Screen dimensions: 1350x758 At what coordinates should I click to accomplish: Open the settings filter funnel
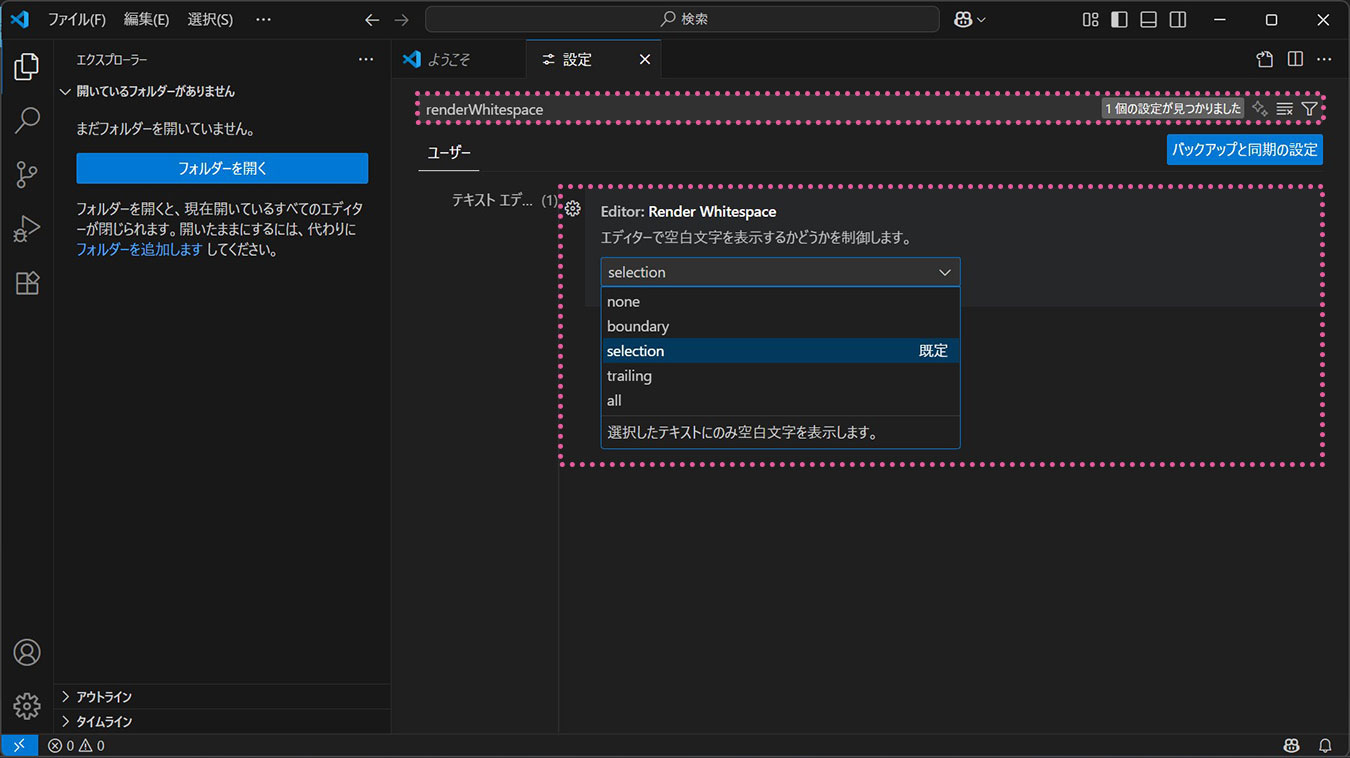pyautogui.click(x=1309, y=108)
